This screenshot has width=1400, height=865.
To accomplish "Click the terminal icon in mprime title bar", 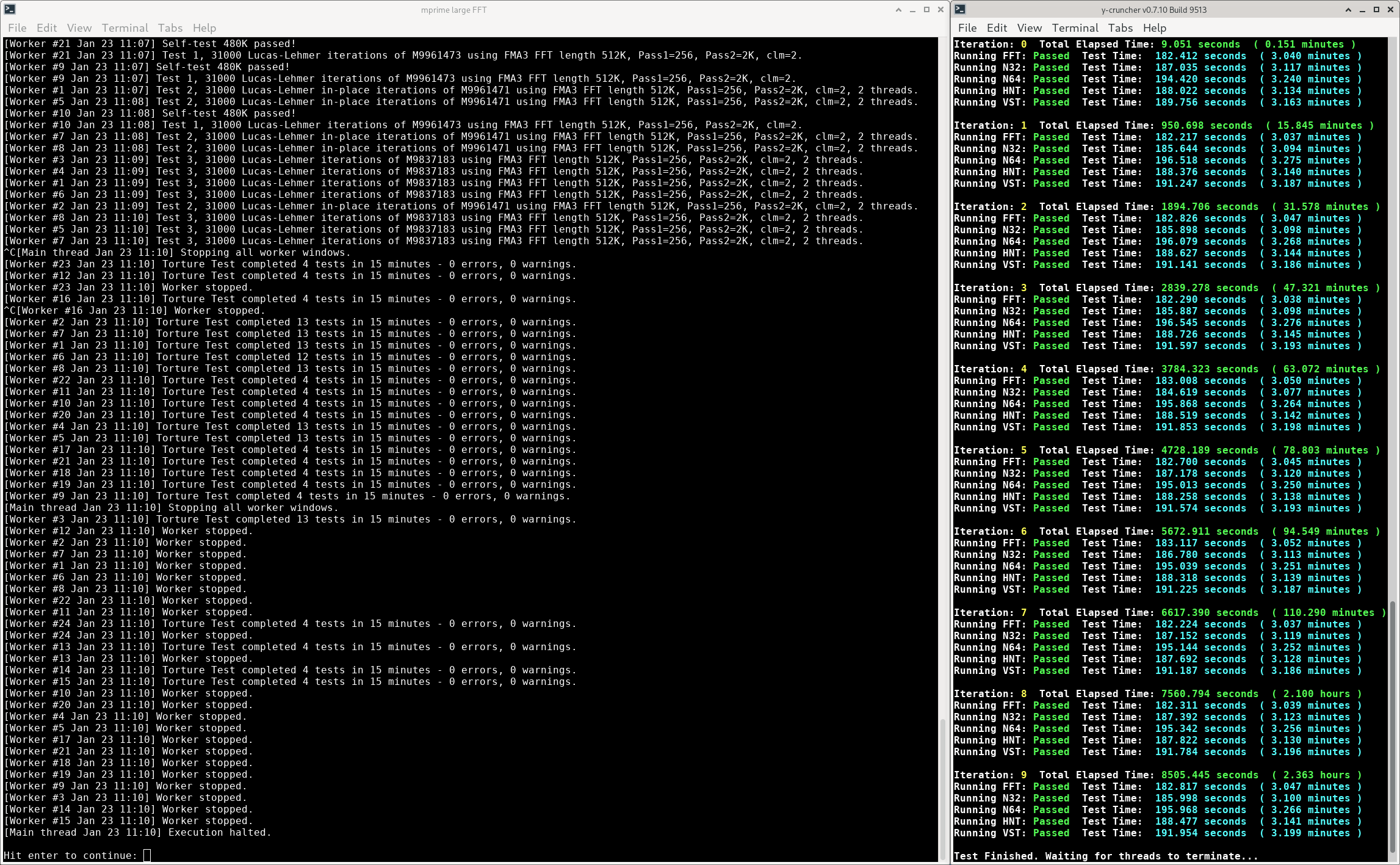I will coord(9,9).
